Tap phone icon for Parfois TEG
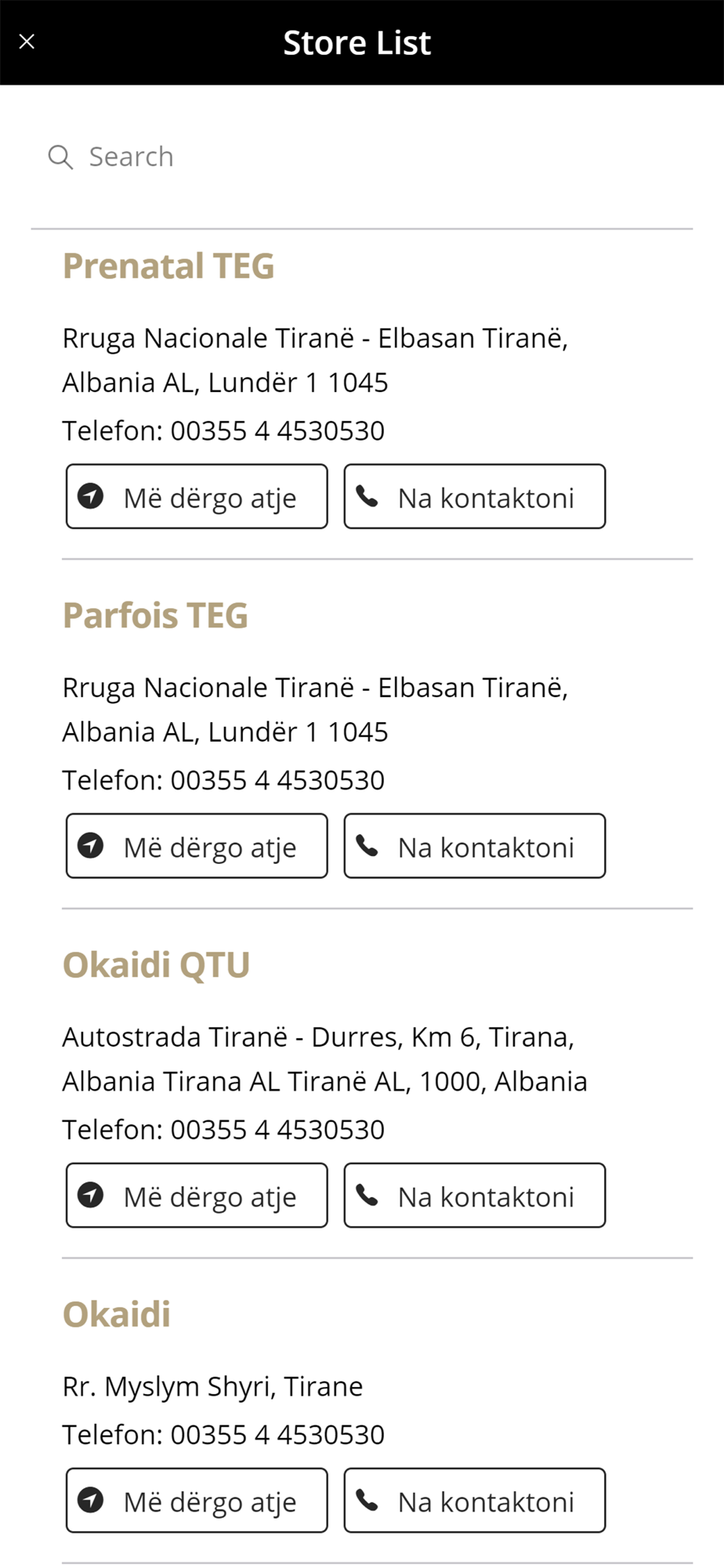724x1568 pixels. pos(367,845)
